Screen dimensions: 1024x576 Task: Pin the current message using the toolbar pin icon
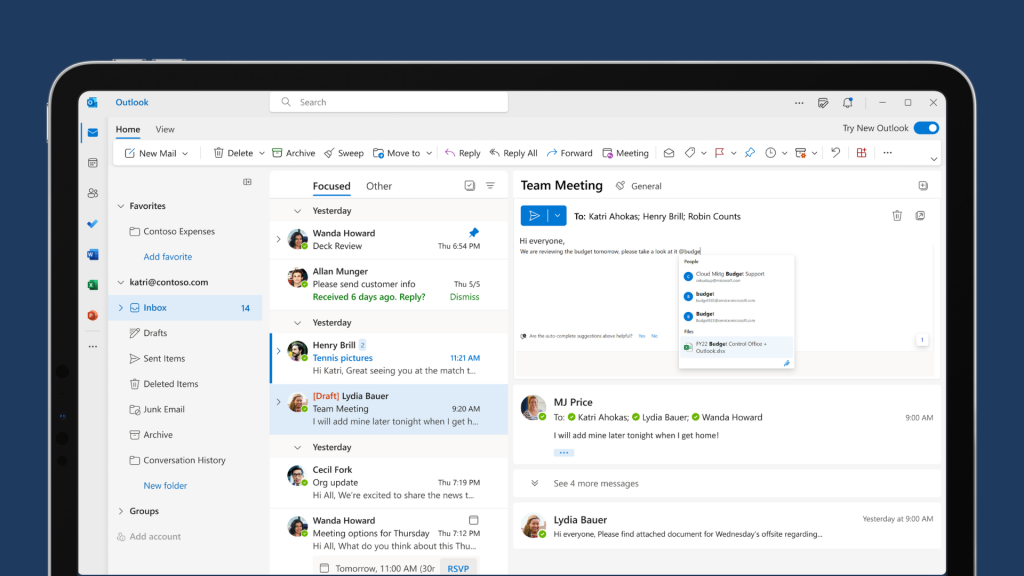click(x=750, y=152)
